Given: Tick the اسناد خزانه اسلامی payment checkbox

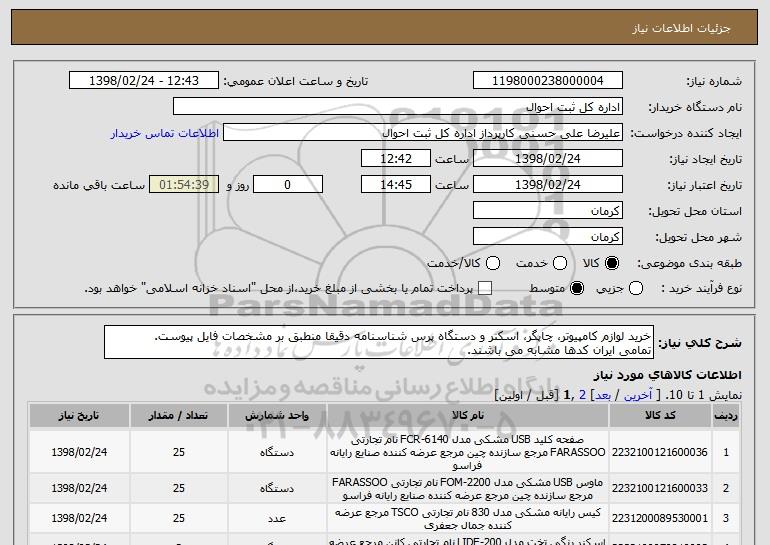Looking at the screenshot, I should coord(485,288).
